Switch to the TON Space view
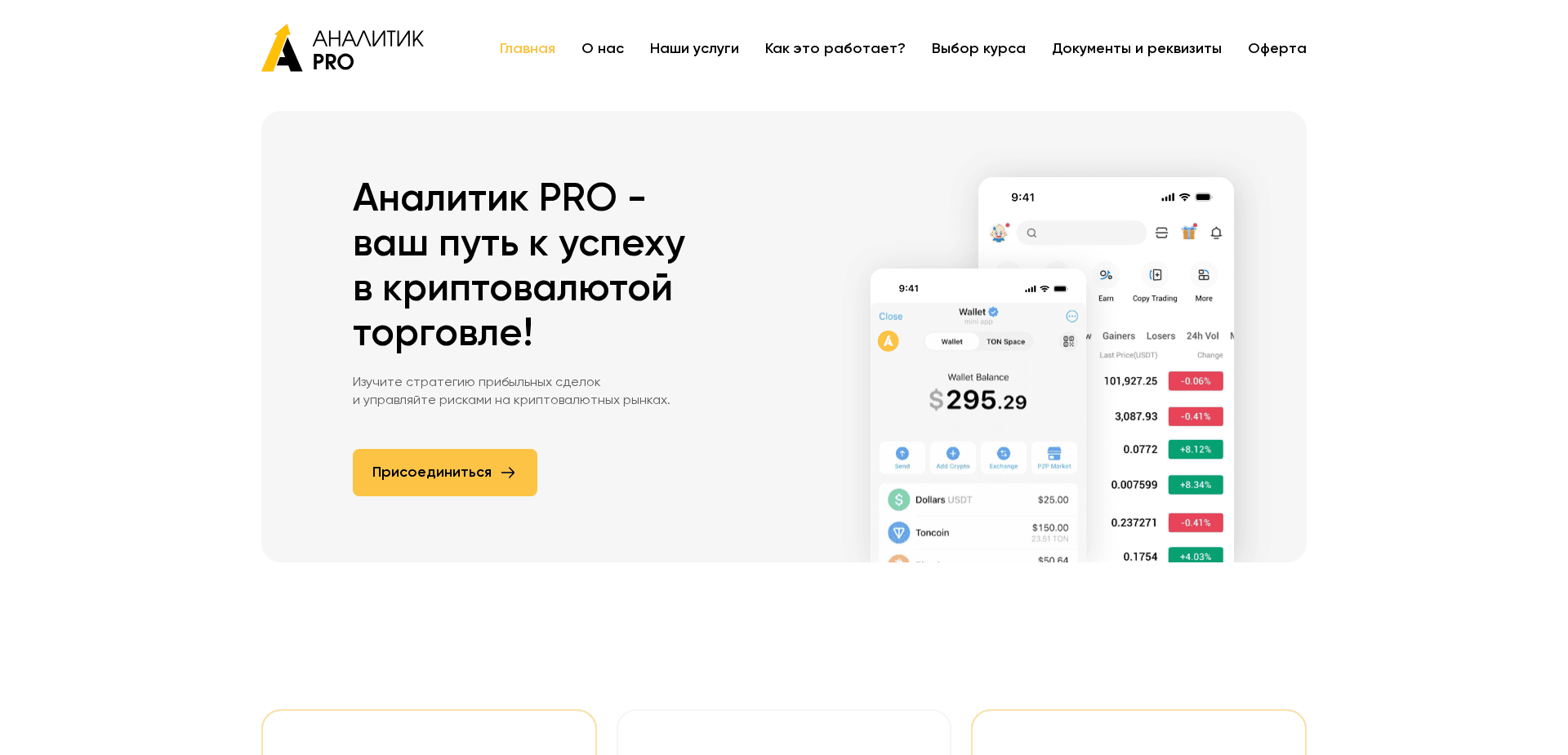The width and height of the screenshot is (1568, 755). click(1004, 341)
